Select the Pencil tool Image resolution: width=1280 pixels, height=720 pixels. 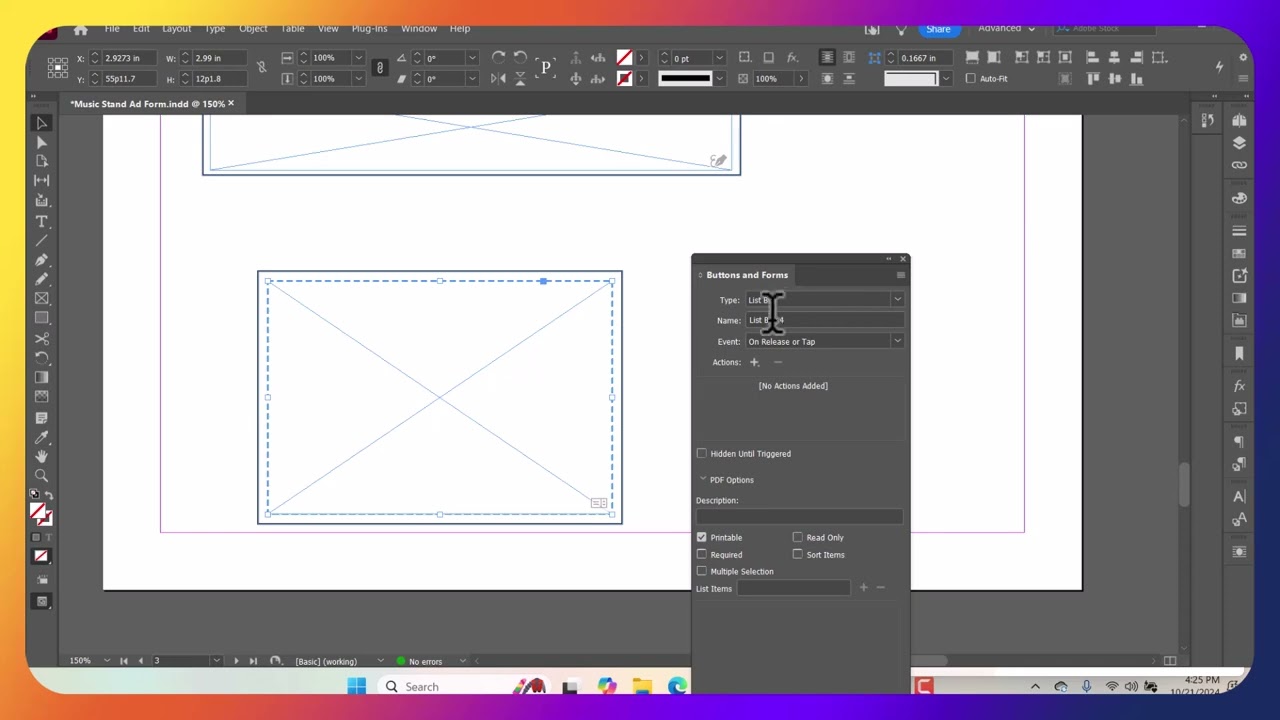coord(41,279)
